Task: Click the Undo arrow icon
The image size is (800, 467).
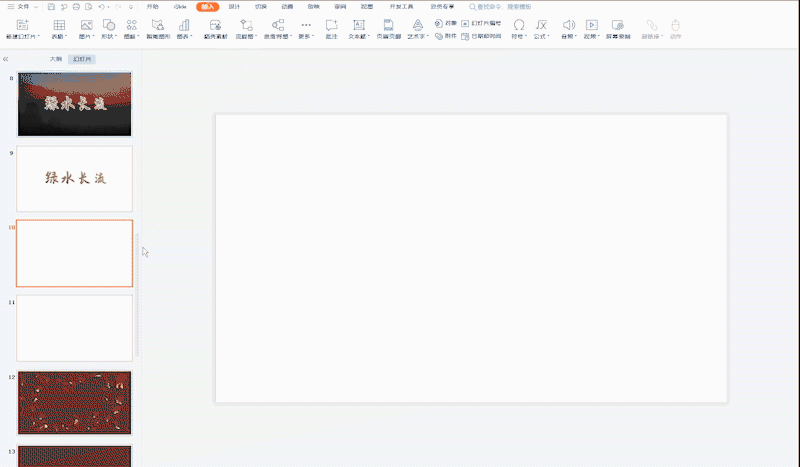Action: pyautogui.click(x=102, y=7)
